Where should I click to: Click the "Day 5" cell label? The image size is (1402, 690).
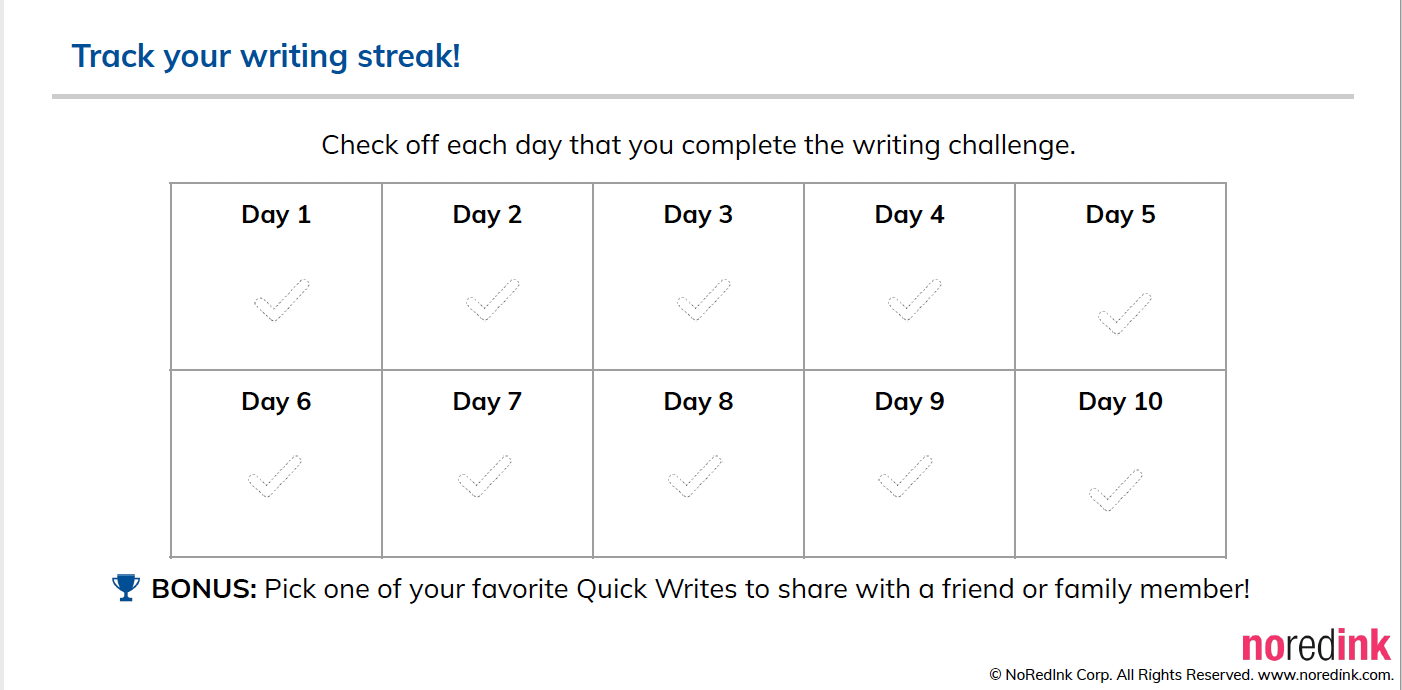(x=1120, y=215)
